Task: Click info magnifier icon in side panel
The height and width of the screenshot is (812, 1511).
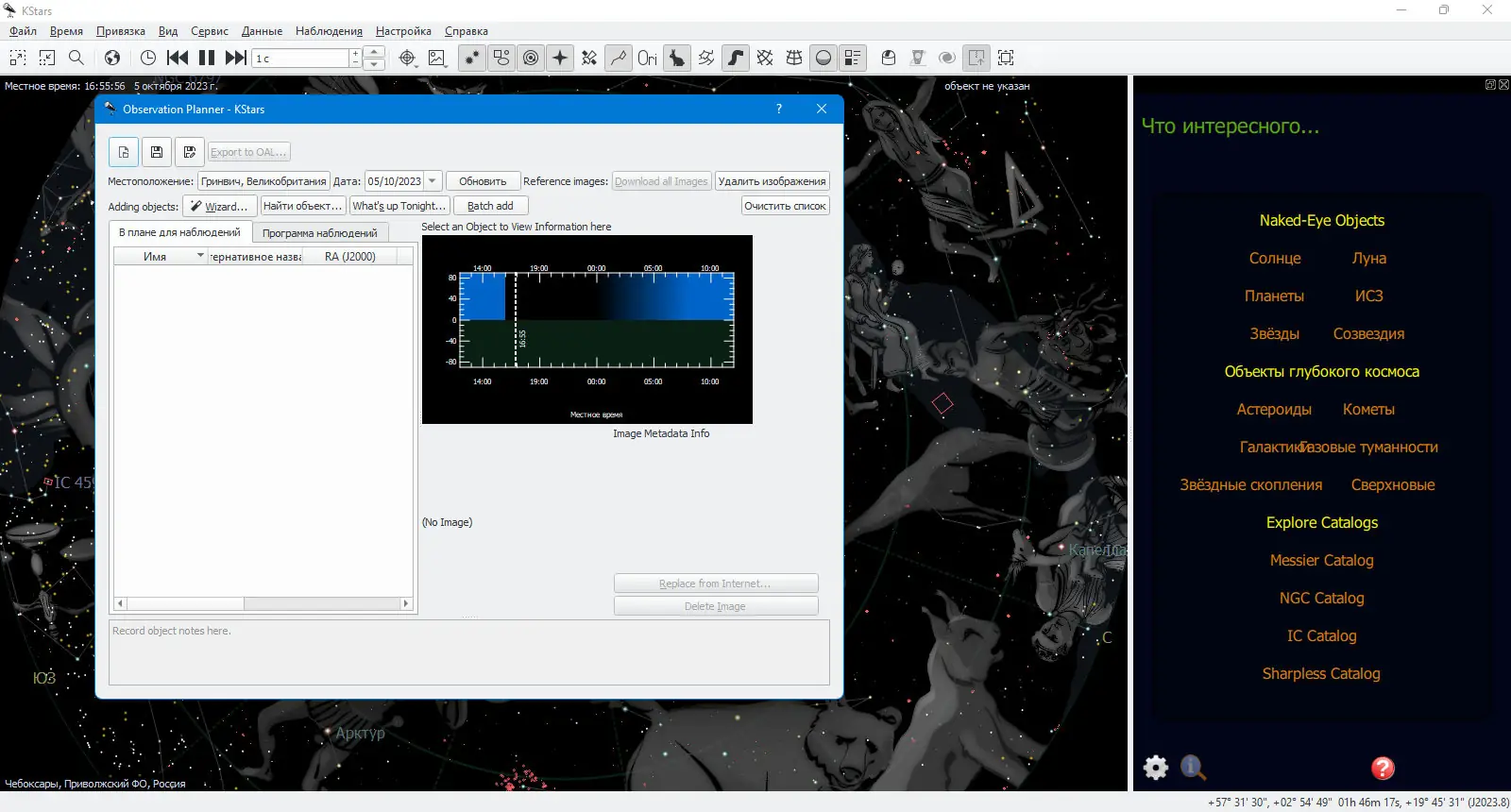Action: click(x=1193, y=768)
